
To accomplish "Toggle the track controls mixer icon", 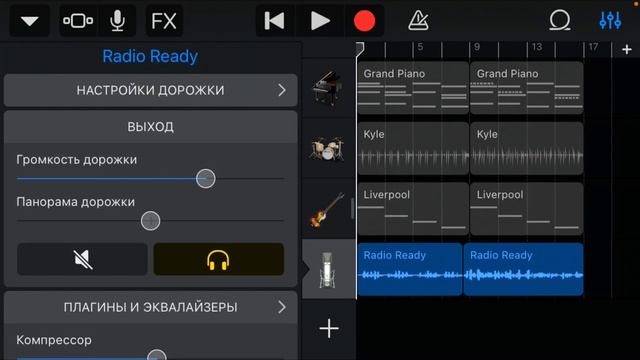I will (x=610, y=20).
